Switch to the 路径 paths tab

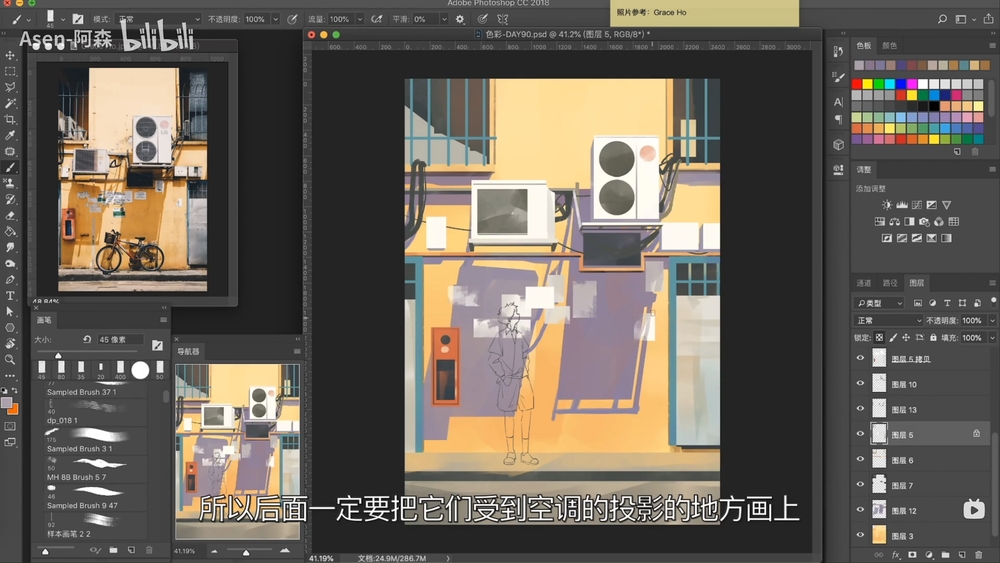889,283
